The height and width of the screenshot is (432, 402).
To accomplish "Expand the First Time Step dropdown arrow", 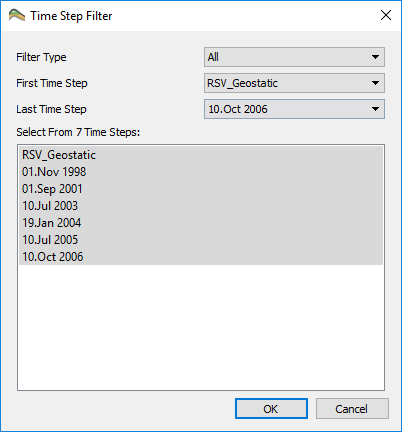I will click(375, 83).
